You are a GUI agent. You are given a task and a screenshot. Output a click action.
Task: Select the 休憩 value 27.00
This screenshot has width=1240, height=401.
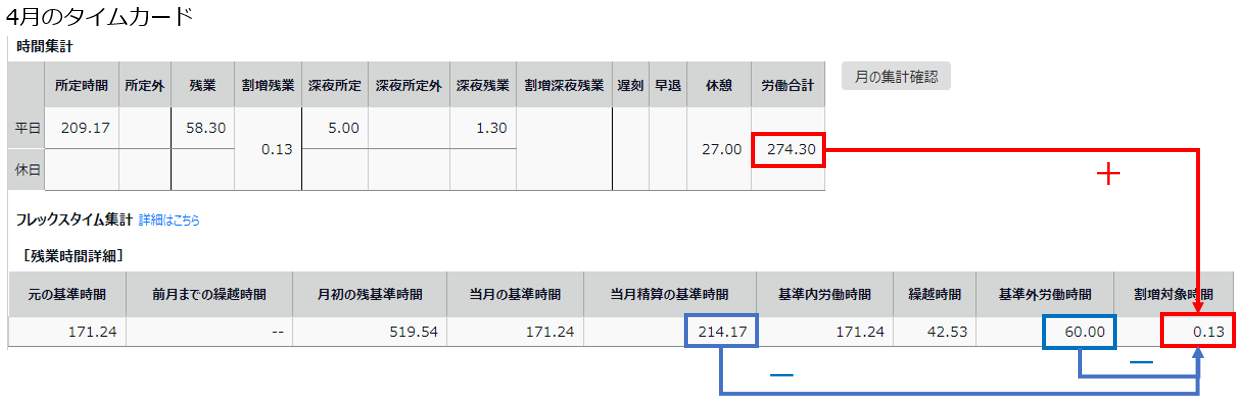718,149
